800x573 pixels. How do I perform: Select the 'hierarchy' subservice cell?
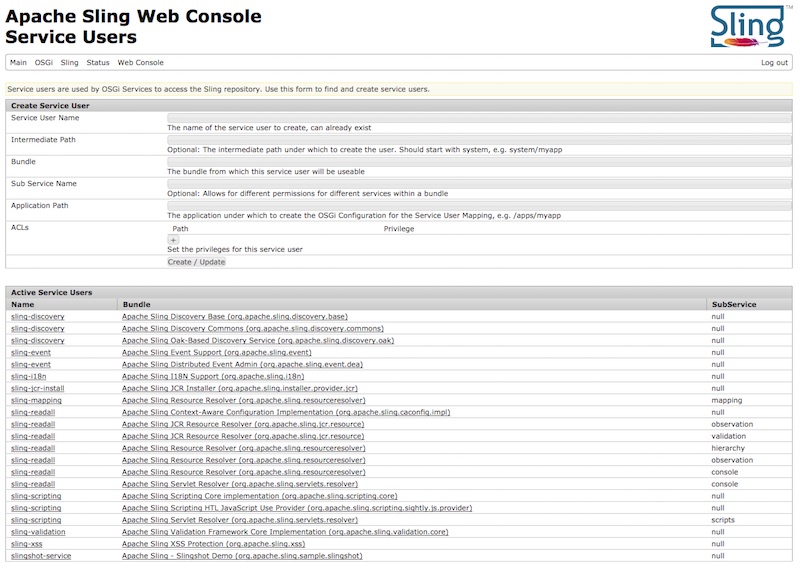click(728, 448)
